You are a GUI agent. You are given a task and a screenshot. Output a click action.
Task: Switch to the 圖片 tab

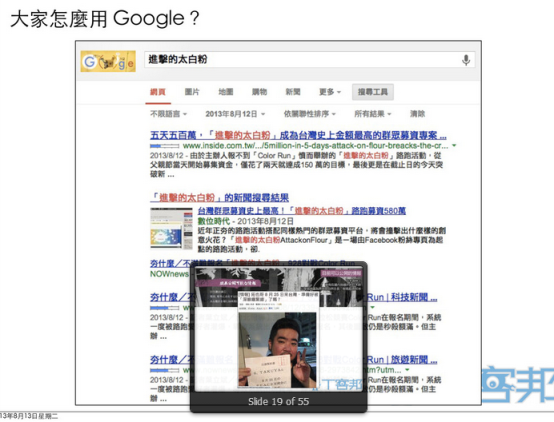(192, 92)
